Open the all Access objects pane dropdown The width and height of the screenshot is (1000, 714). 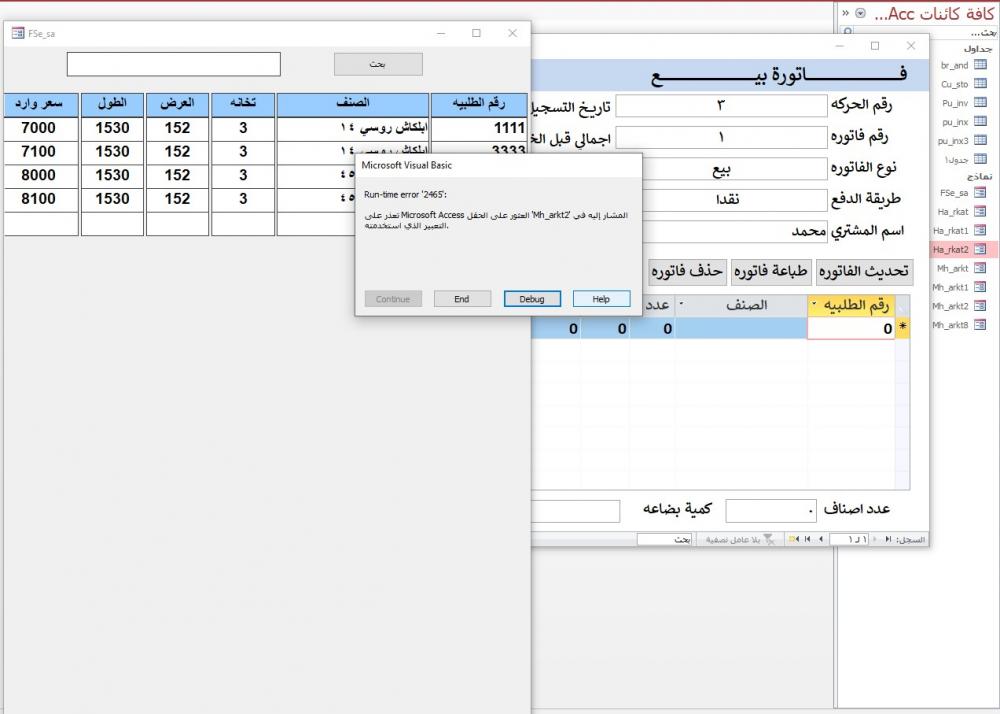pos(860,13)
